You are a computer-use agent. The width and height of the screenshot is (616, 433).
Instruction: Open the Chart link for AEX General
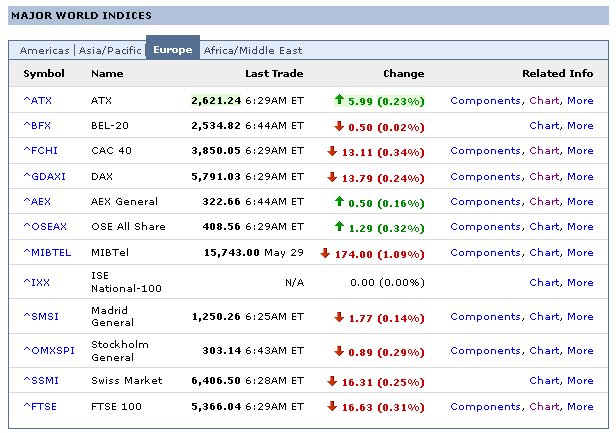click(544, 202)
